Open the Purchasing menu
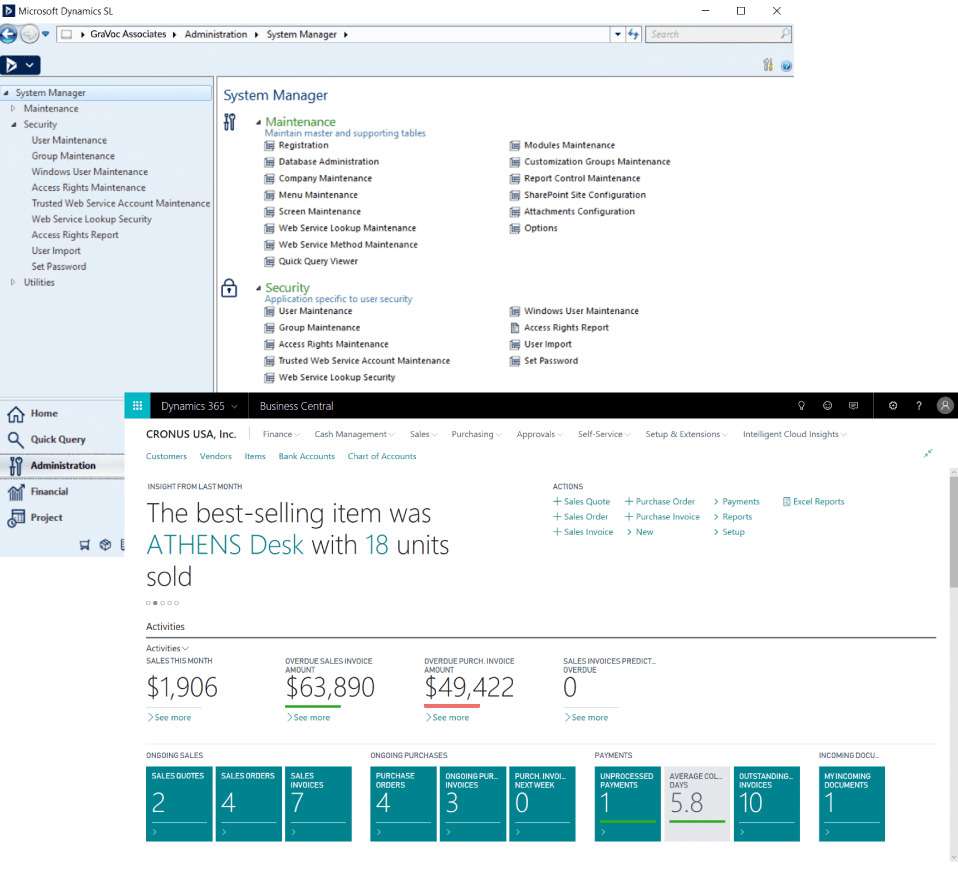 [x=477, y=434]
